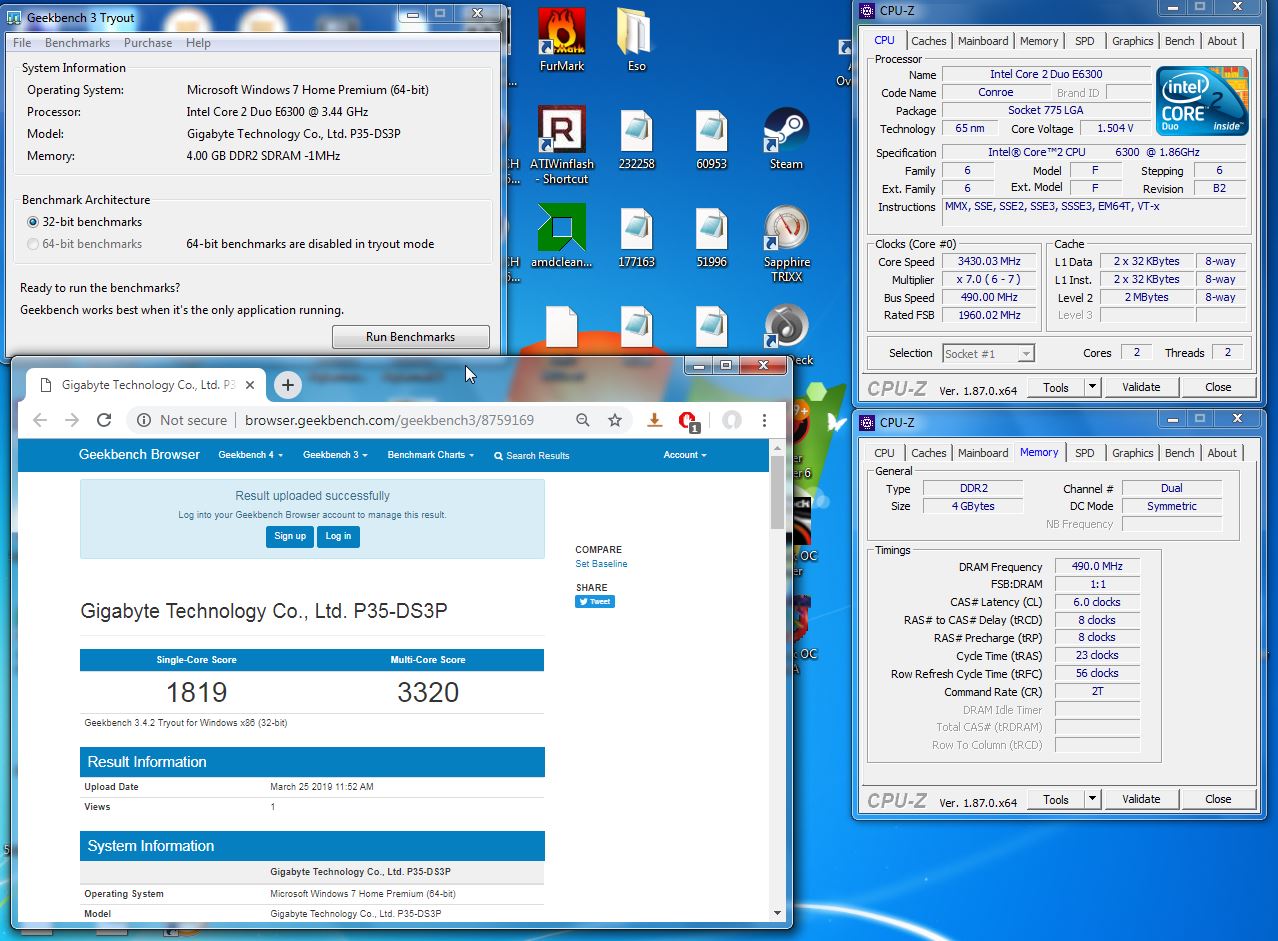
Task: Click the Geekbench Browser header link
Action: (x=139, y=454)
